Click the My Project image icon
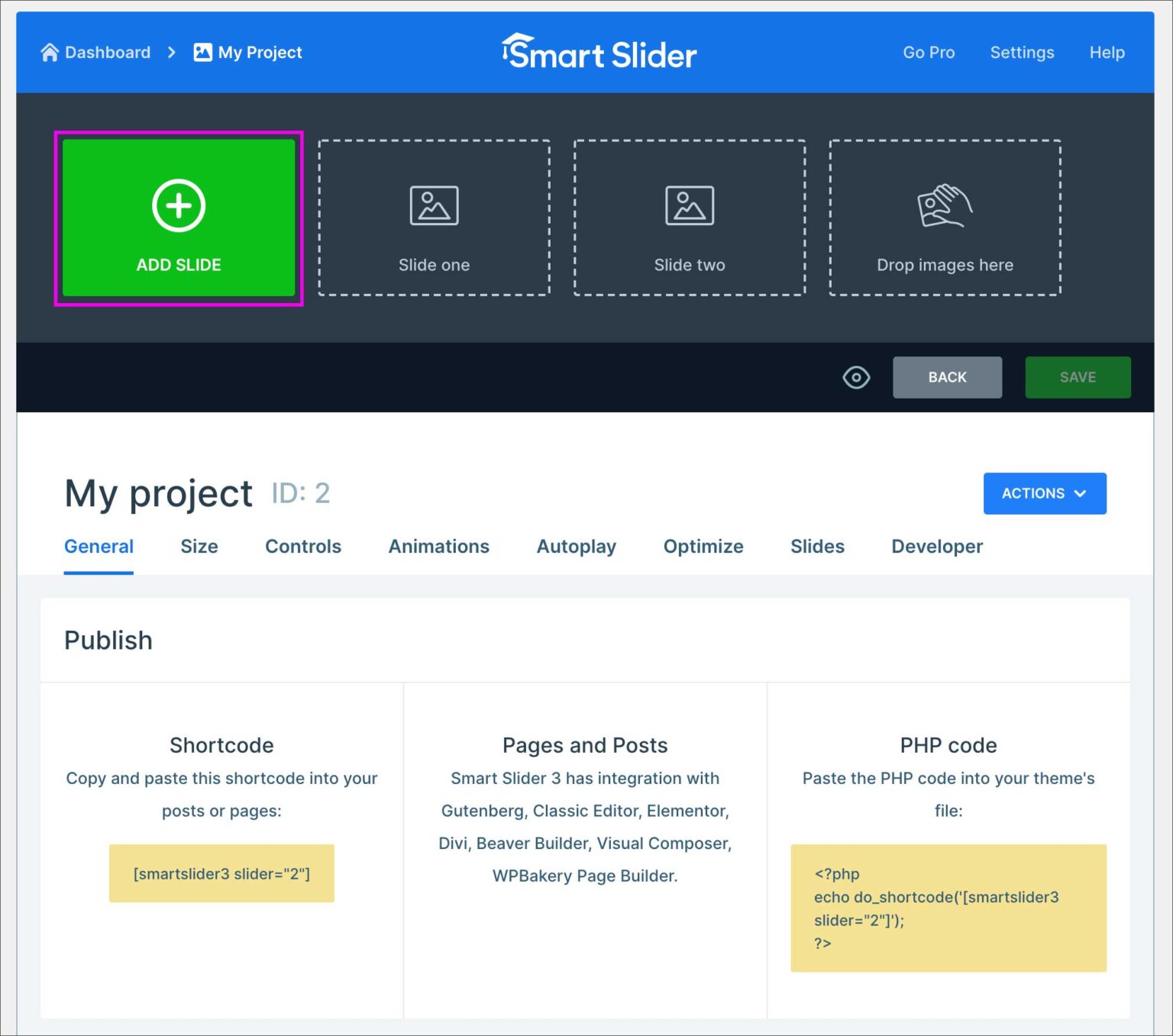Screen dimensions: 1173x1036 tap(202, 52)
